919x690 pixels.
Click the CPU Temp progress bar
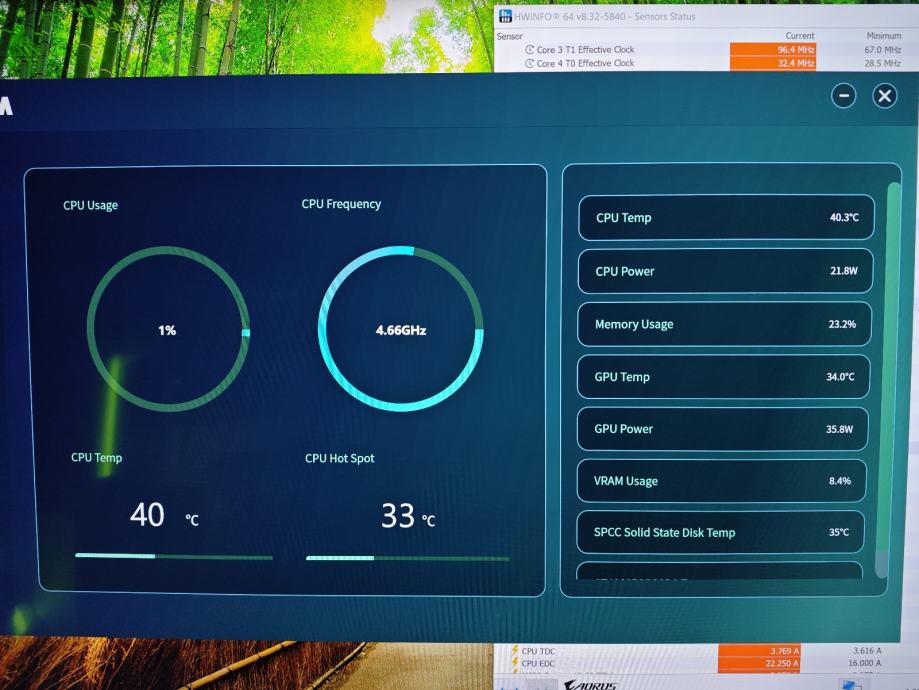coord(173,556)
